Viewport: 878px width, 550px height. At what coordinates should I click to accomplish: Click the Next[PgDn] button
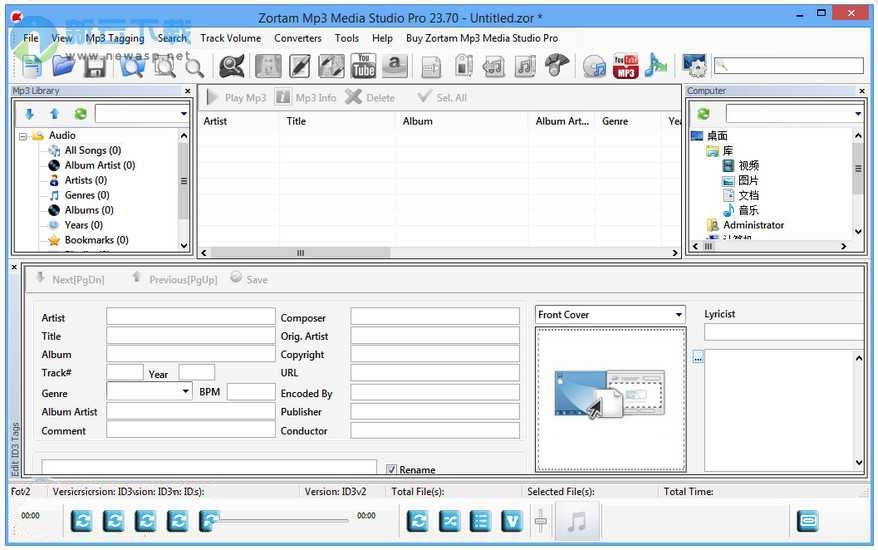click(x=70, y=279)
